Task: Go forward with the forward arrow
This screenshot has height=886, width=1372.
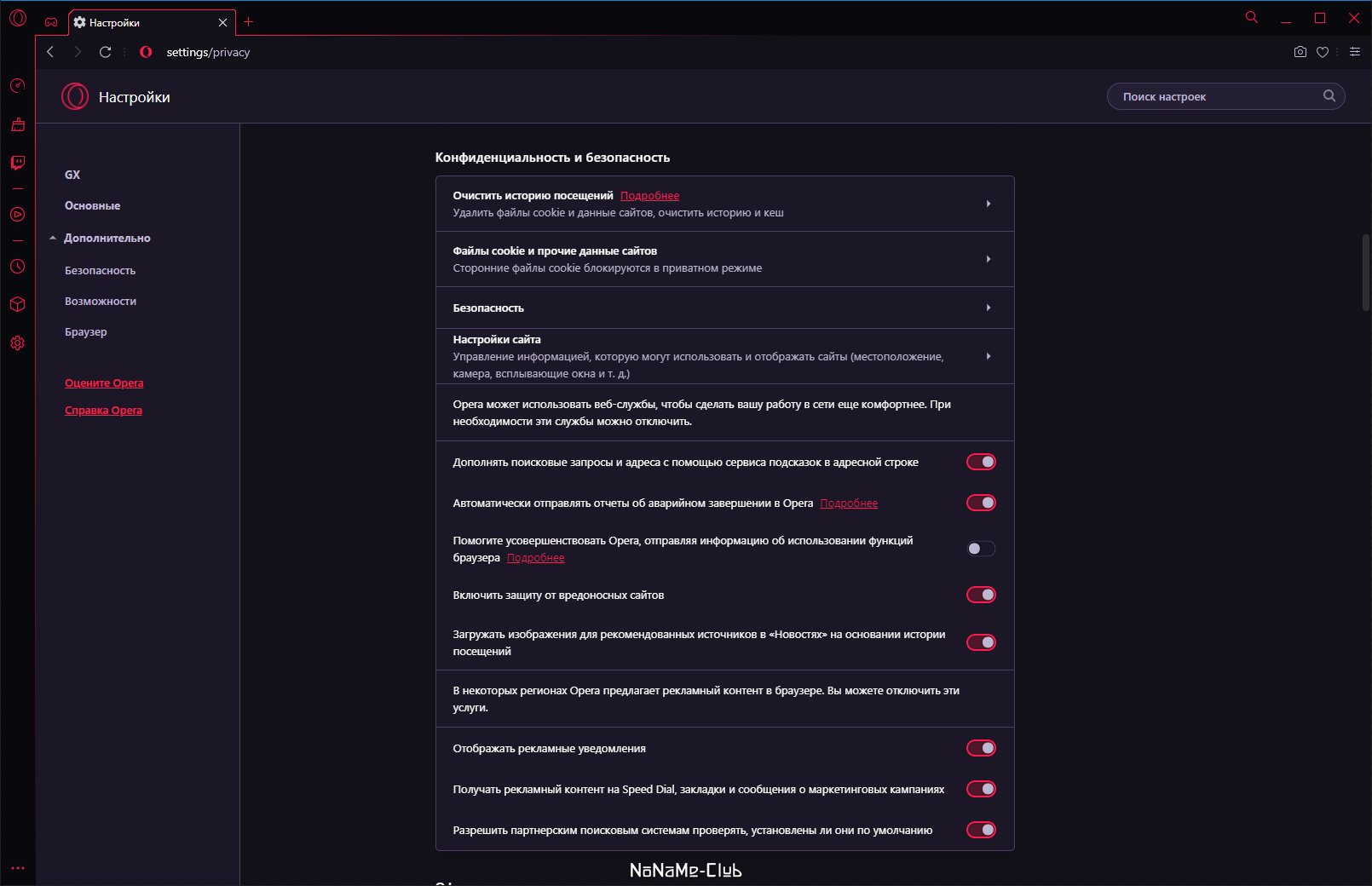Action: point(78,52)
